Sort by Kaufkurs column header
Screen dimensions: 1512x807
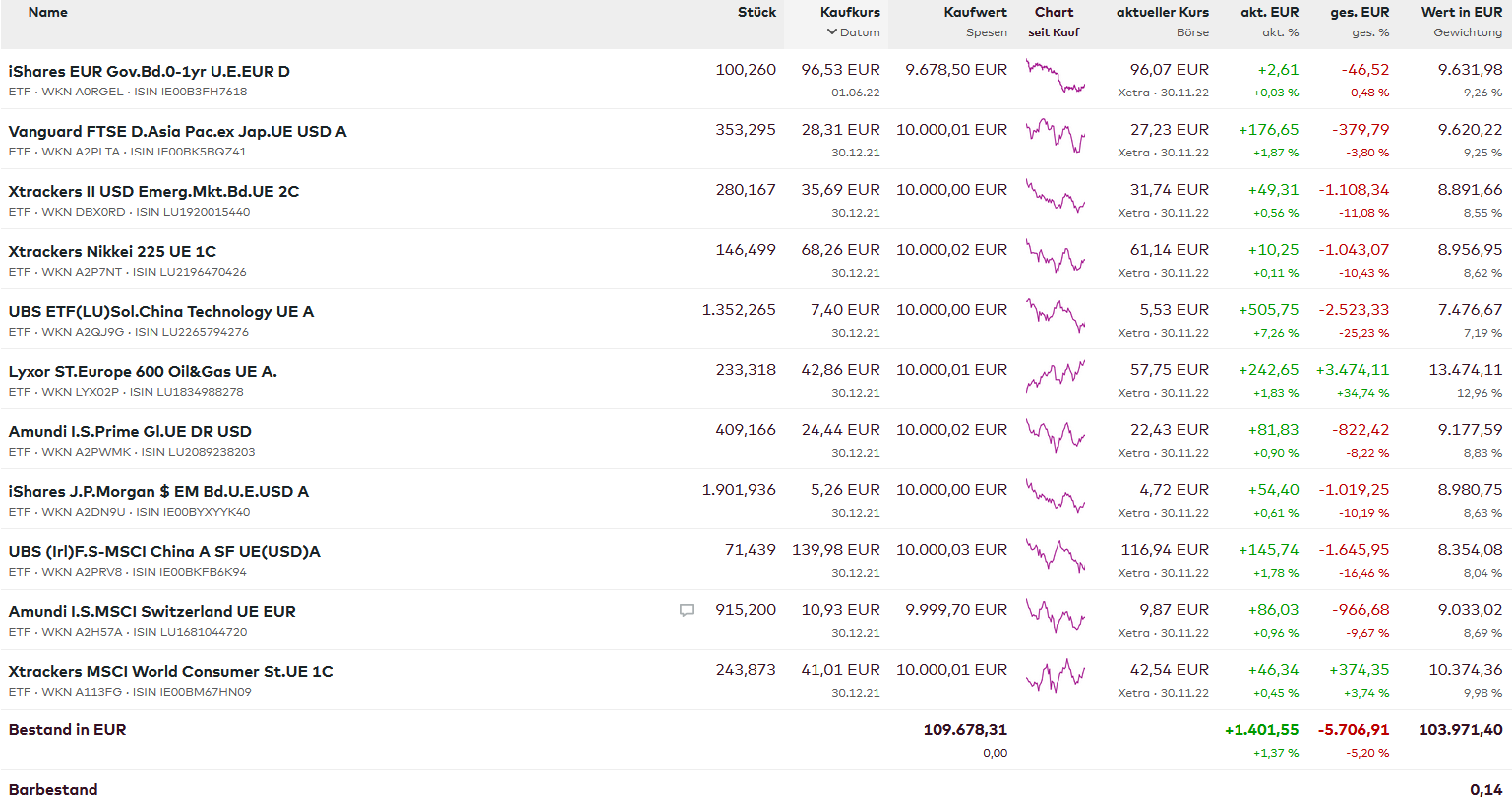click(850, 13)
